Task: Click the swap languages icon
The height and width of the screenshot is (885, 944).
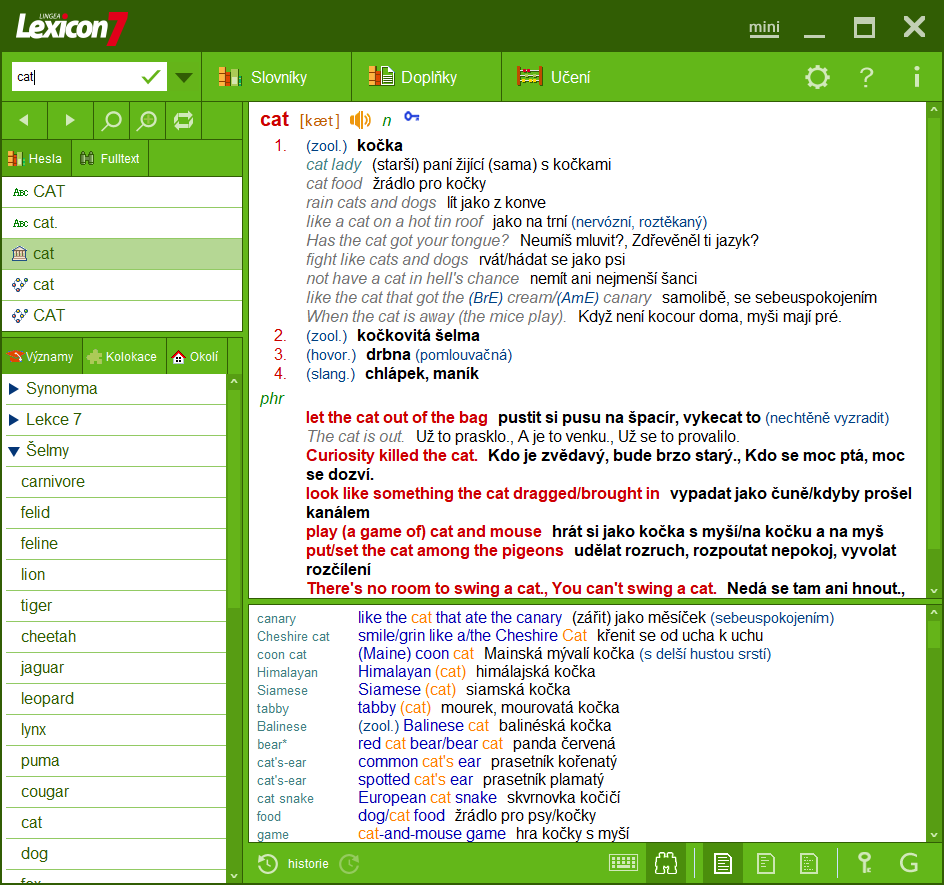Action: (184, 120)
